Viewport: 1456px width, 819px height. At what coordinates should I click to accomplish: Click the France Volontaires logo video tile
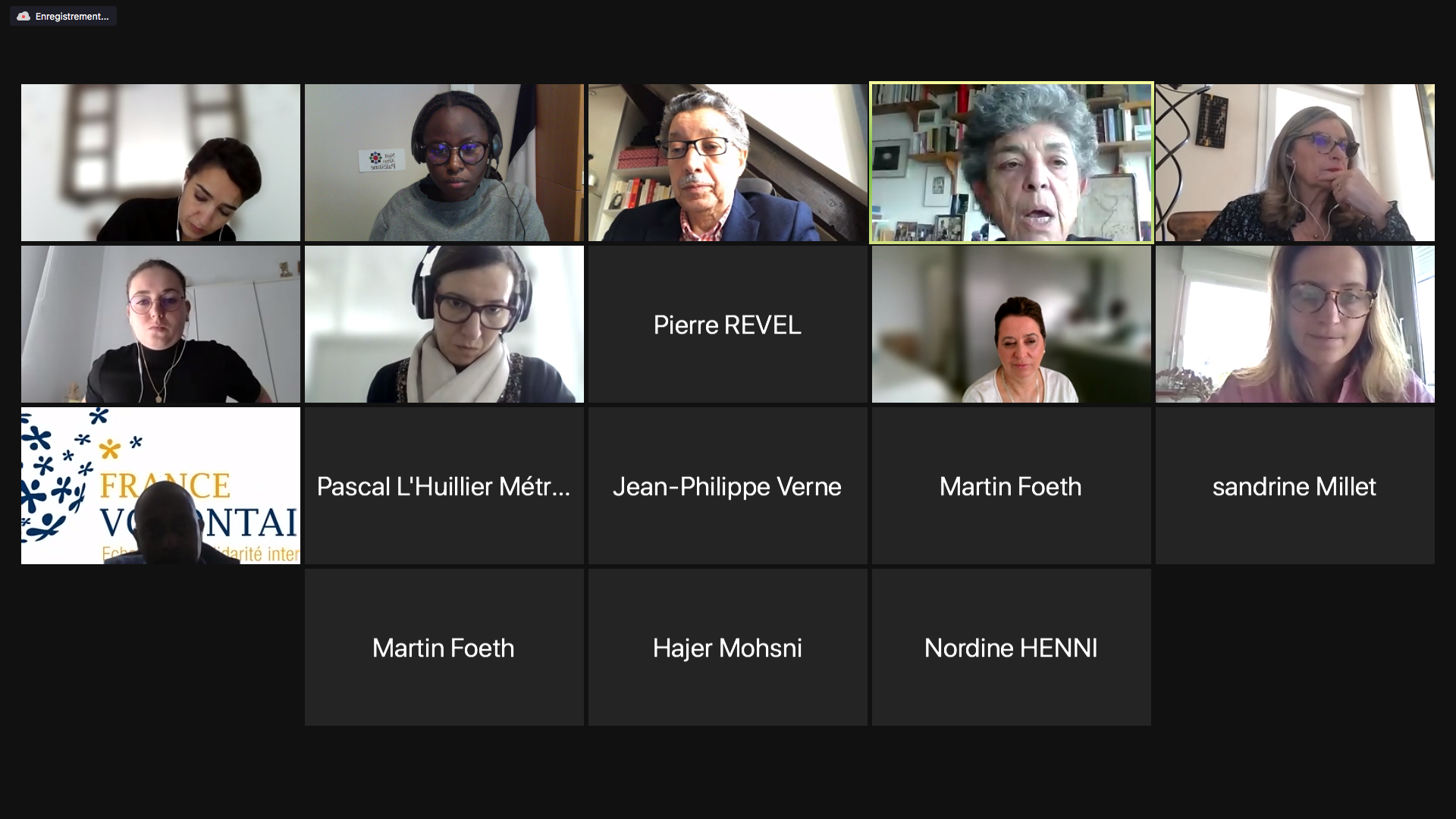tap(160, 485)
